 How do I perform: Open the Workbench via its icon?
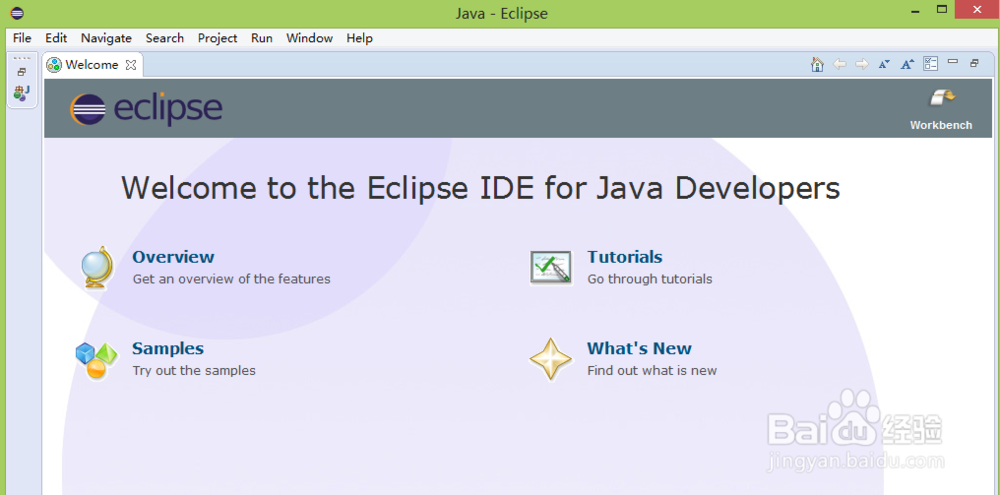click(x=941, y=98)
